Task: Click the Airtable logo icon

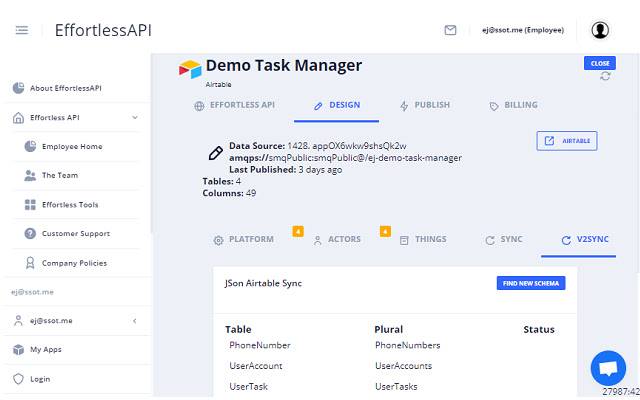Action: pyautogui.click(x=190, y=69)
